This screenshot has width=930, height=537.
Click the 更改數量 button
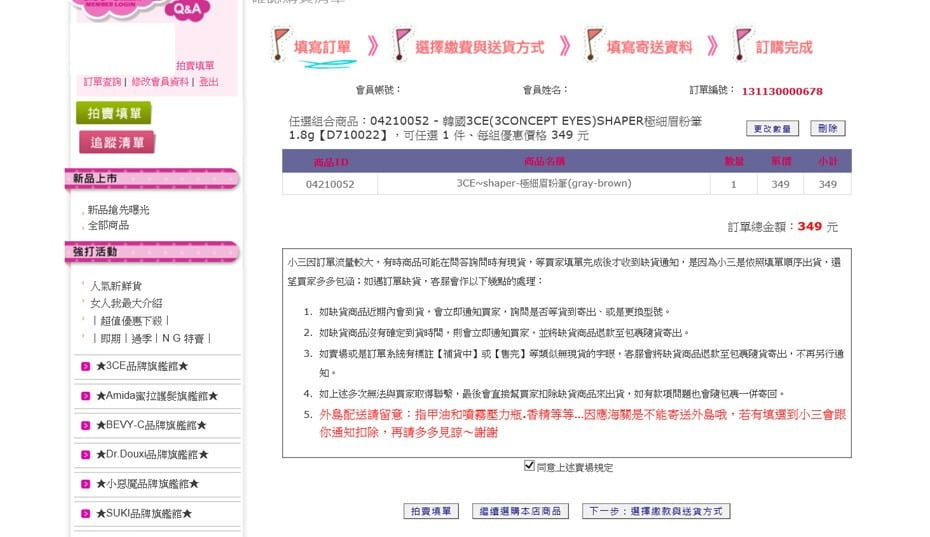click(x=772, y=128)
